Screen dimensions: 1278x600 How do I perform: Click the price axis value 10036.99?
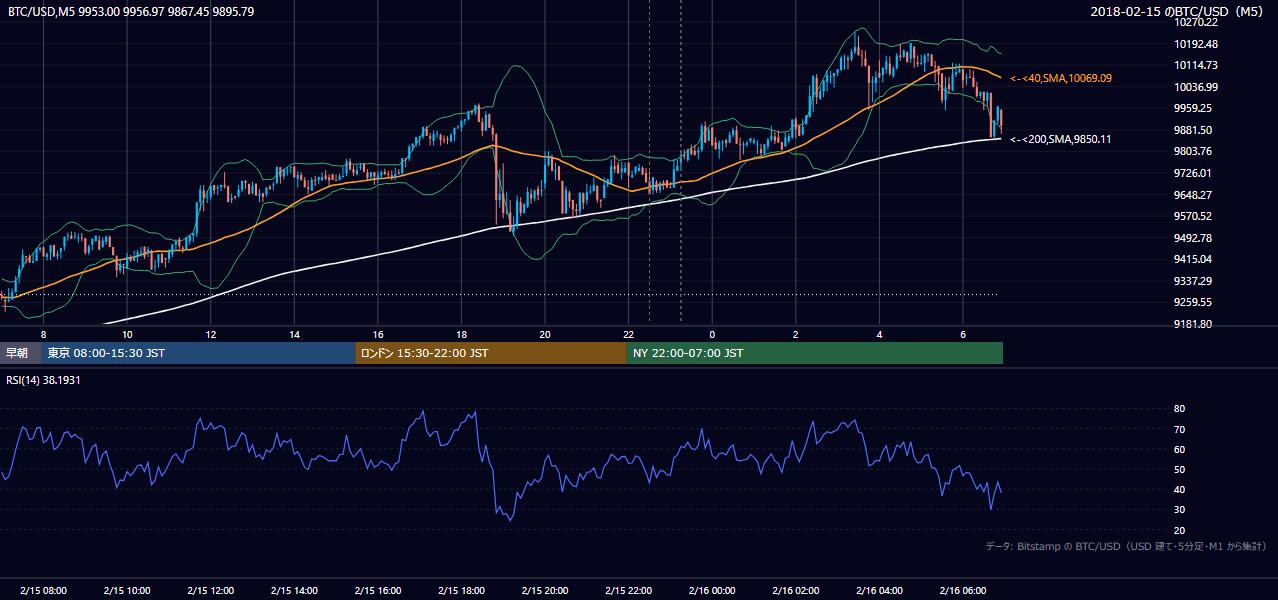click(1196, 87)
